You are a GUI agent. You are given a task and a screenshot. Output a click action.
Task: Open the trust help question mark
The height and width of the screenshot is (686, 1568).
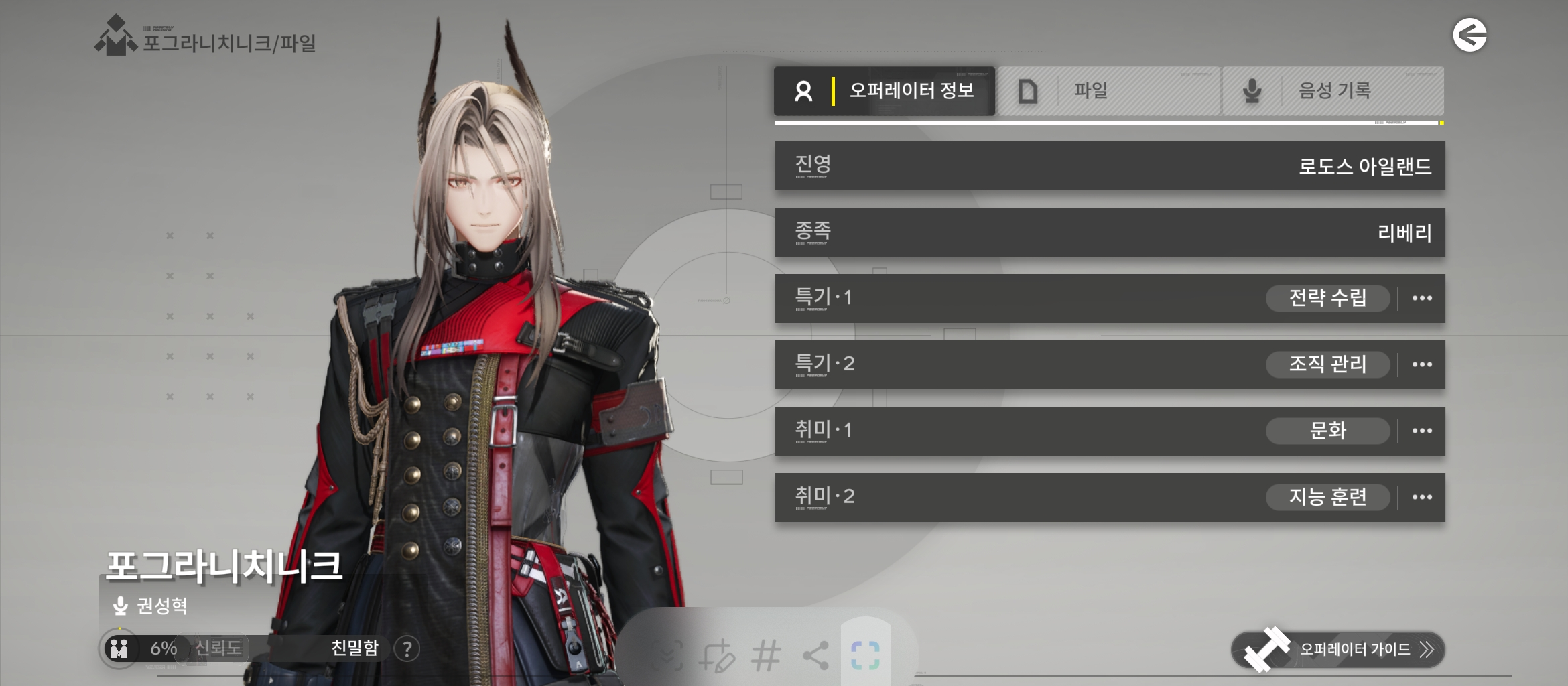tap(407, 648)
